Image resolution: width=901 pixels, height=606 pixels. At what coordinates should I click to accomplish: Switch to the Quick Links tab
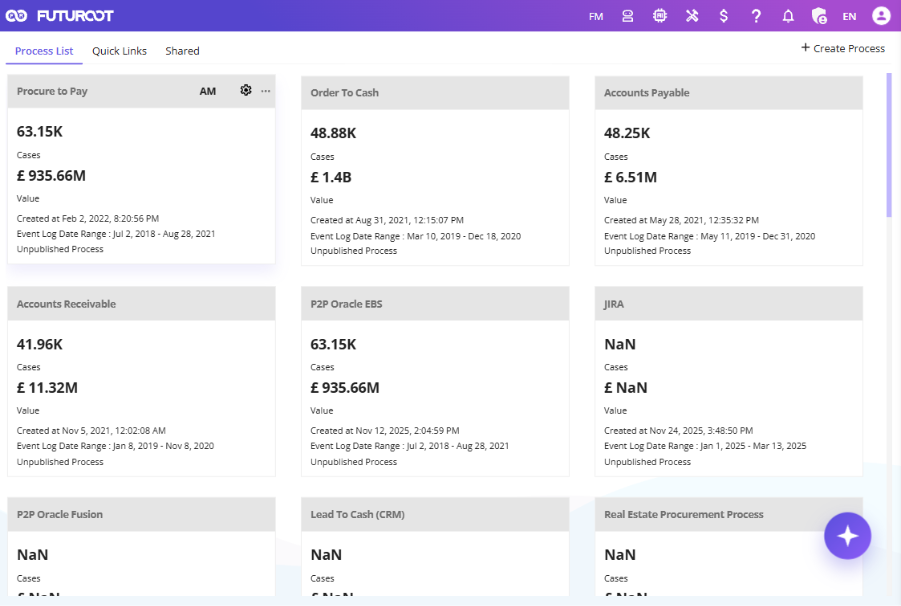coord(120,51)
